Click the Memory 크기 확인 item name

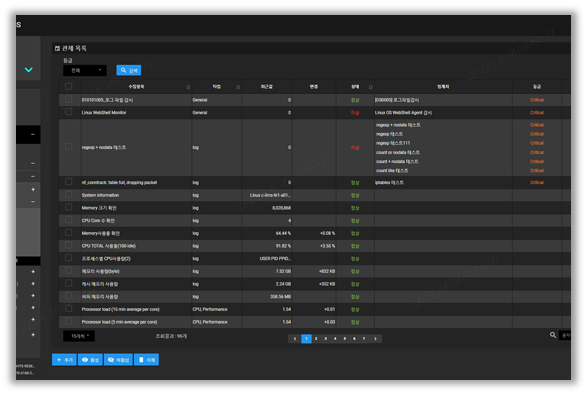coord(99,208)
